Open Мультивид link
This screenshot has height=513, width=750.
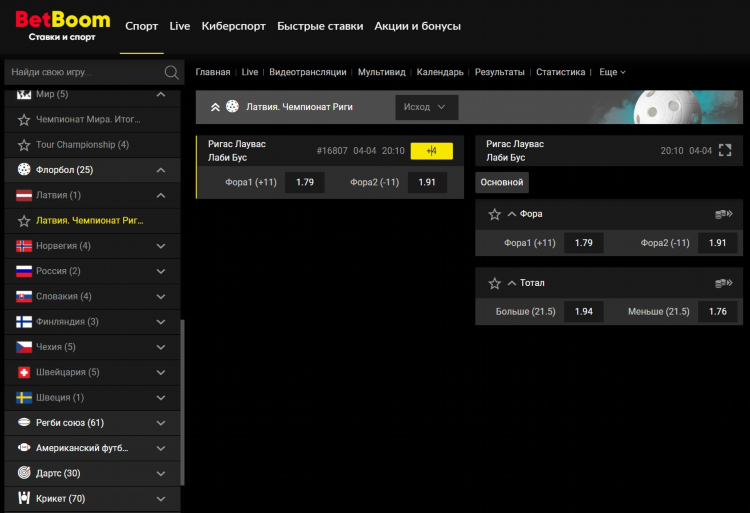[x=381, y=72]
